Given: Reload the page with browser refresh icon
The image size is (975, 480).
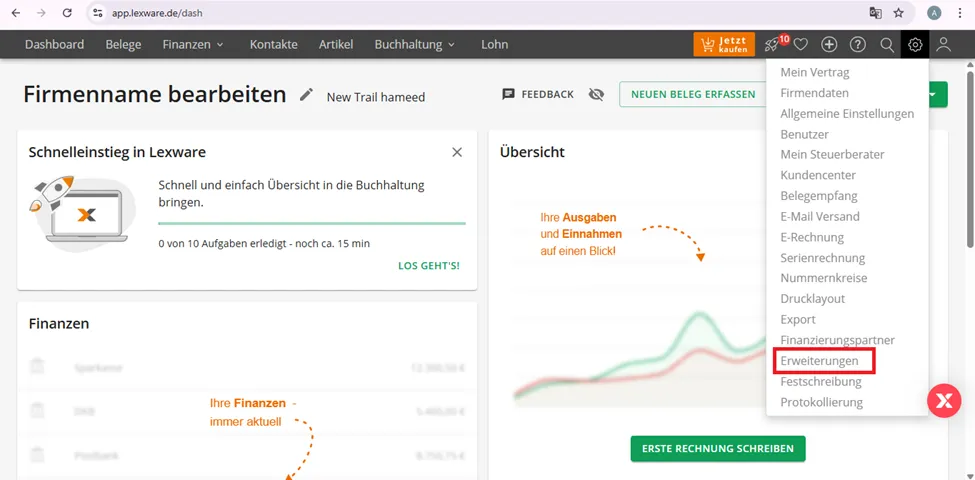Looking at the screenshot, I should pyautogui.click(x=67, y=13).
